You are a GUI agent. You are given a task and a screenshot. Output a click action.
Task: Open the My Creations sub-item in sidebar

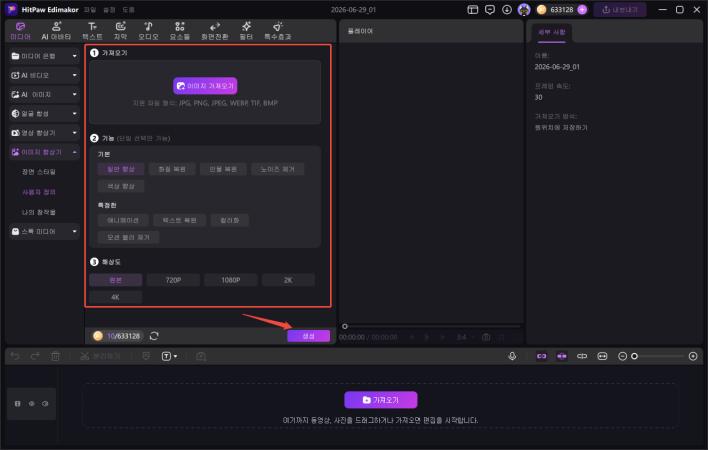click(x=39, y=212)
